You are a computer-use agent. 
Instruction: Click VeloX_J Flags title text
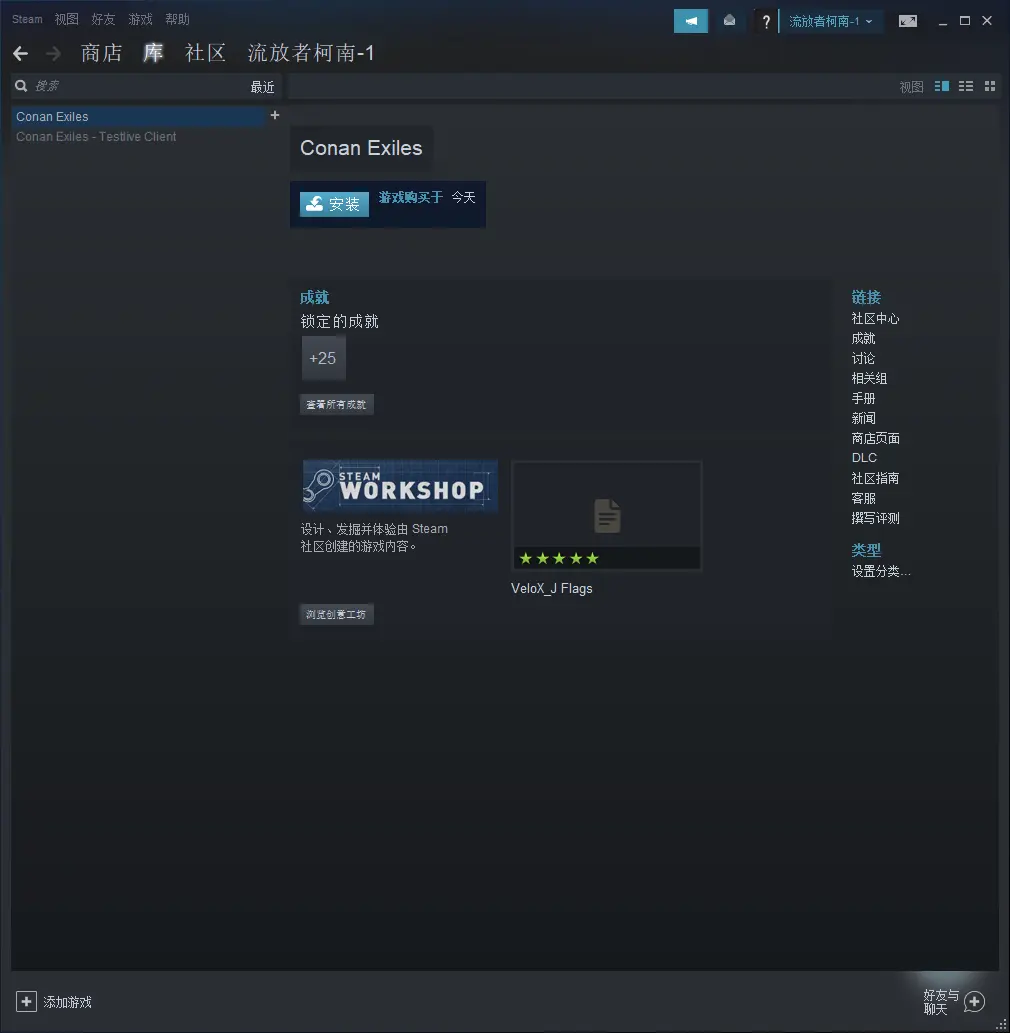pyautogui.click(x=551, y=589)
